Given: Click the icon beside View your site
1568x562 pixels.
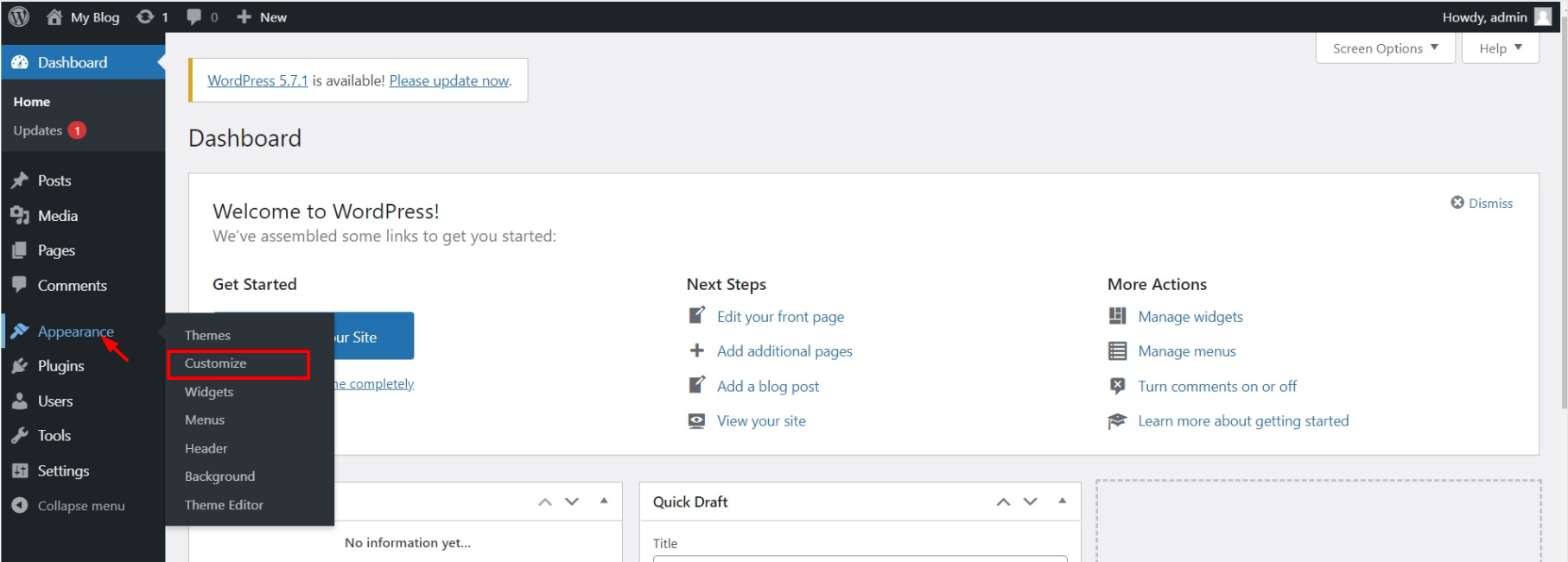Looking at the screenshot, I should tap(696, 421).
